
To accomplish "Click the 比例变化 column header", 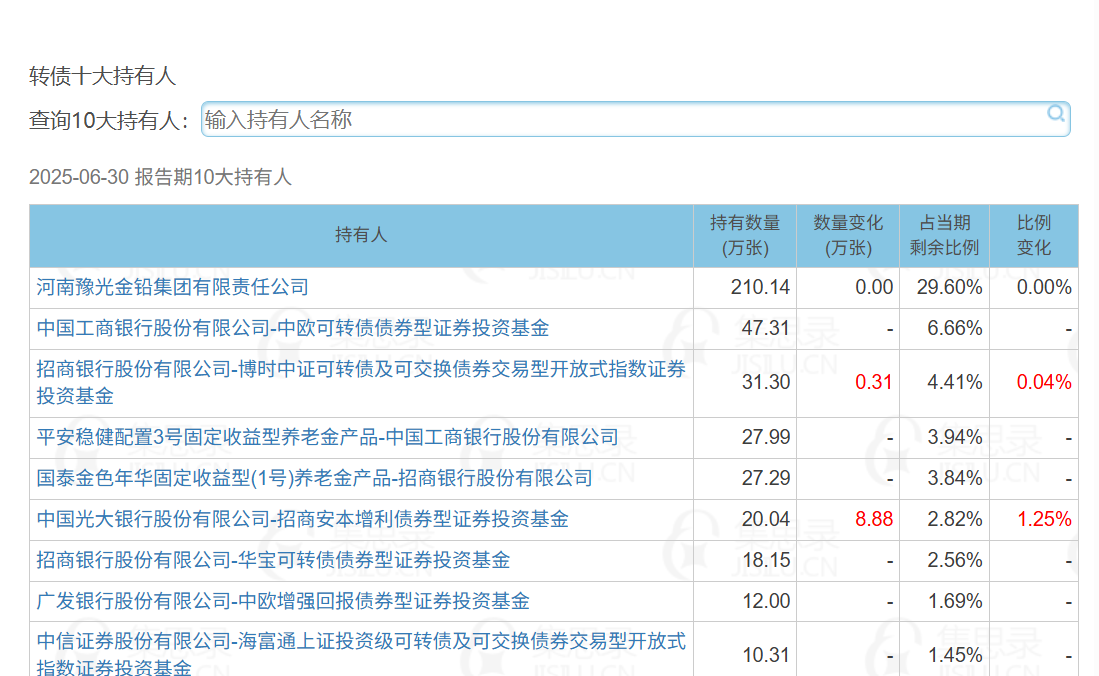I will tap(1034, 236).
